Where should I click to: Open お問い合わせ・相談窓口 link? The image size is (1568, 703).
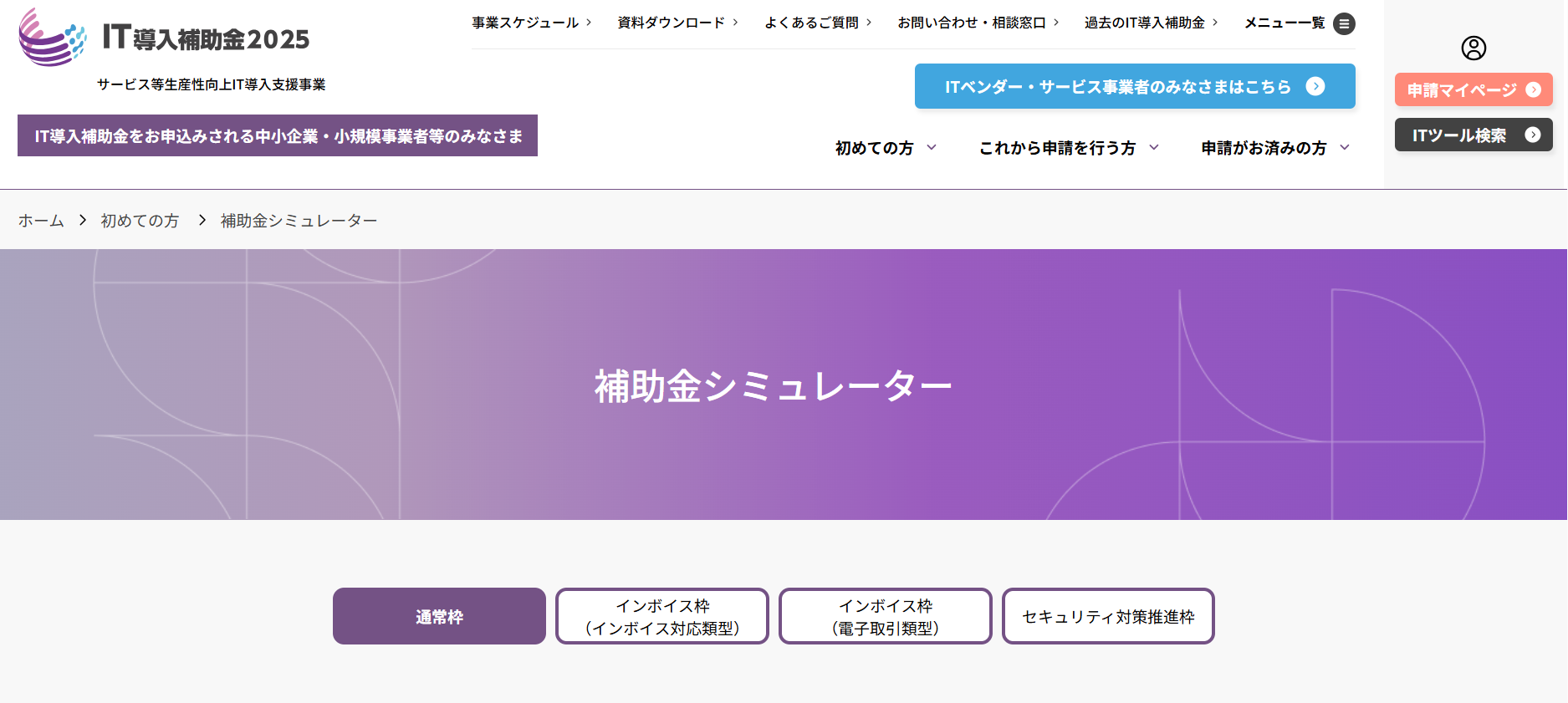[978, 23]
